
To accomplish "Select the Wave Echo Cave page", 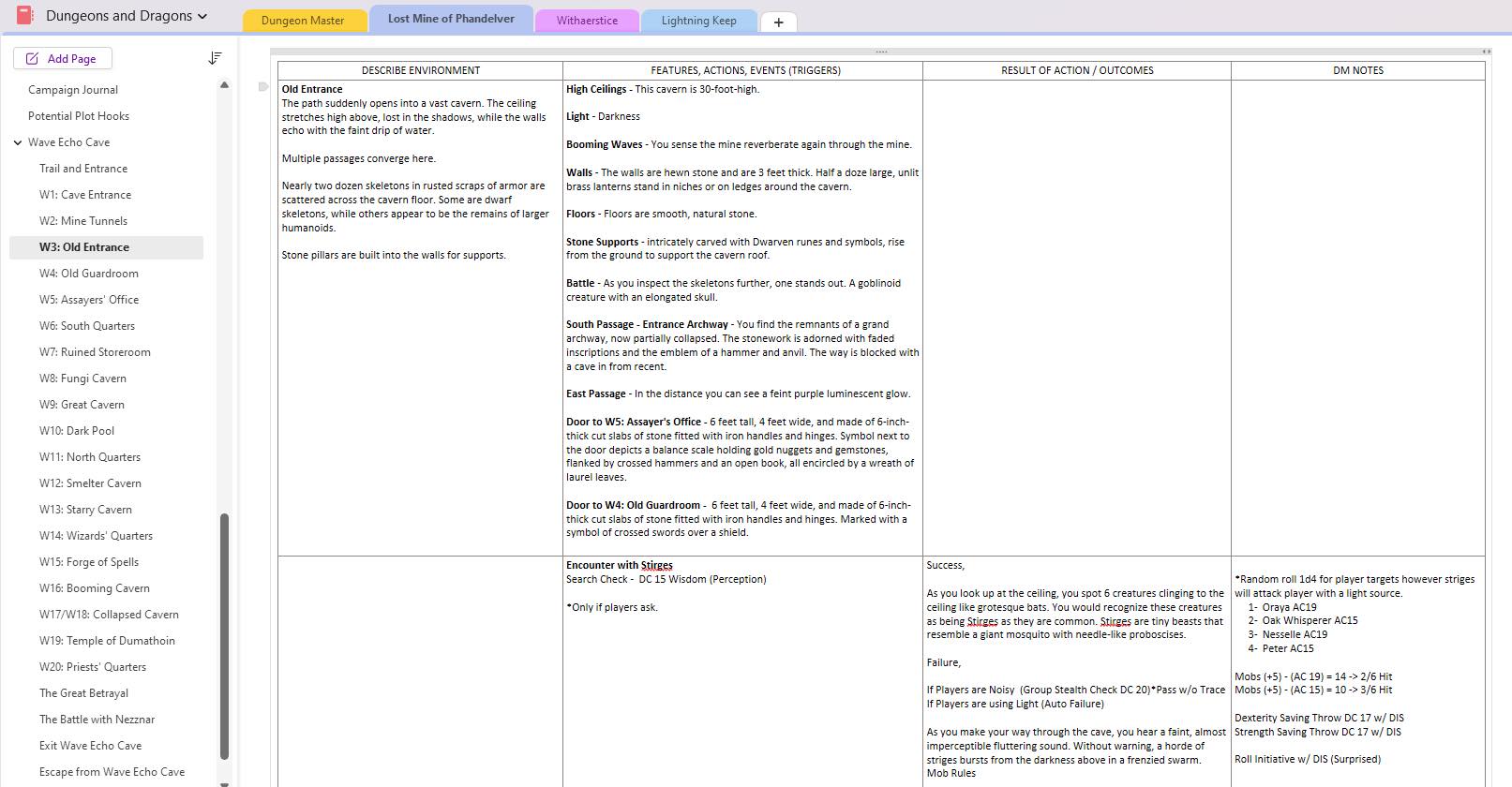I will [68, 142].
